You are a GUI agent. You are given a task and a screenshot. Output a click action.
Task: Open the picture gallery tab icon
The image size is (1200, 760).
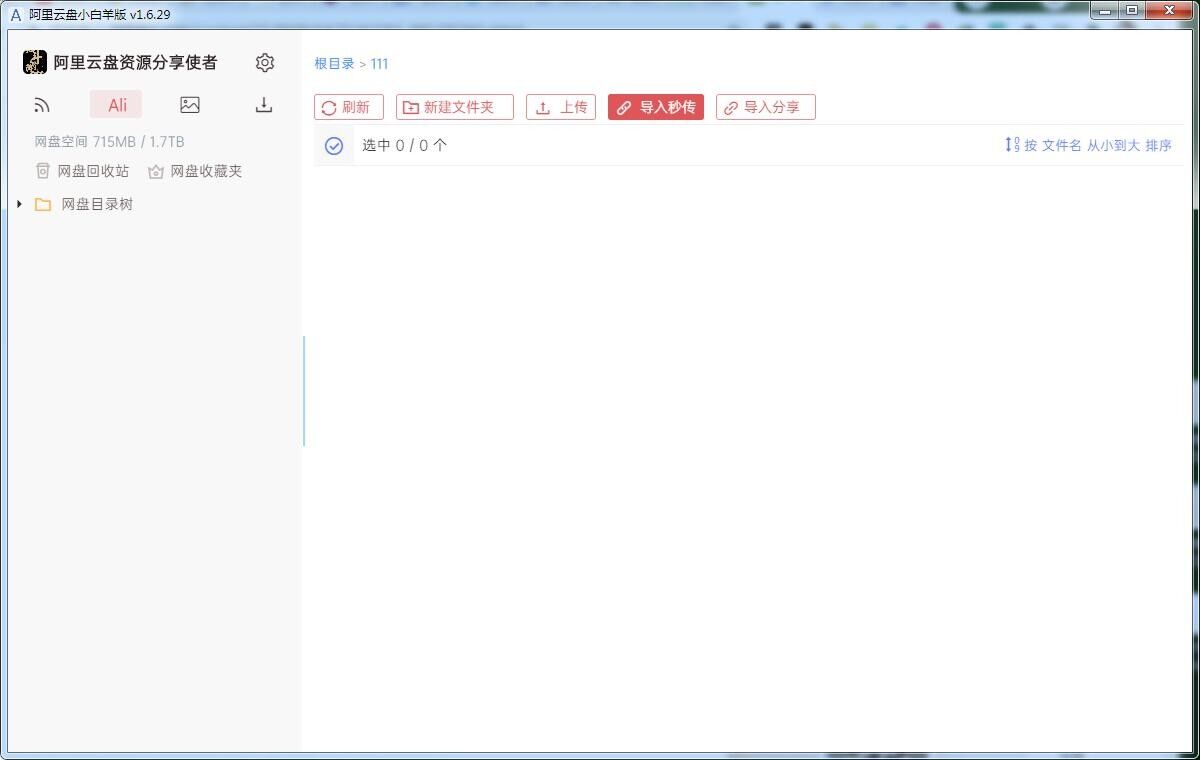(190, 105)
